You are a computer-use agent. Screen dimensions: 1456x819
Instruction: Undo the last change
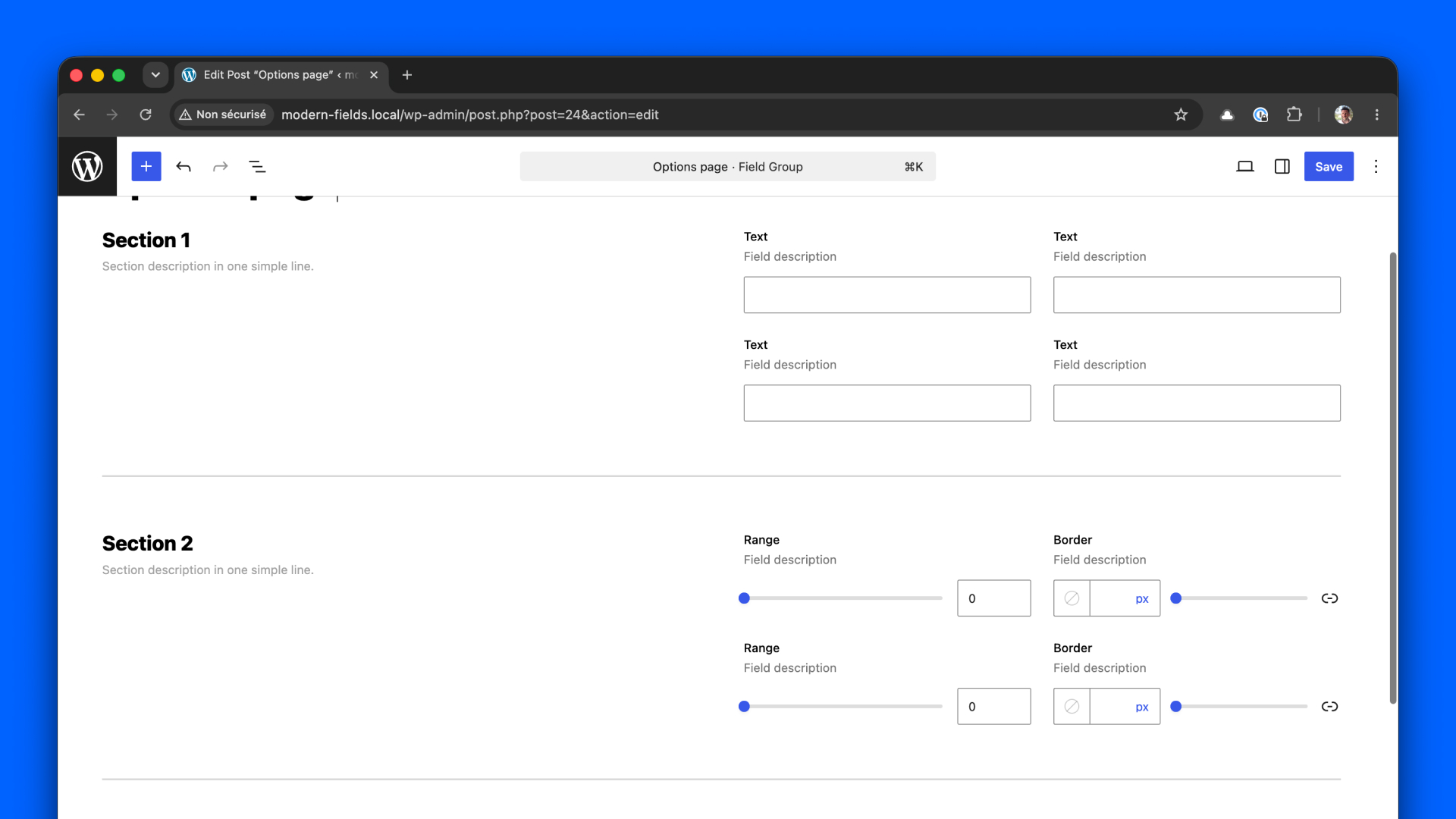coord(184,167)
